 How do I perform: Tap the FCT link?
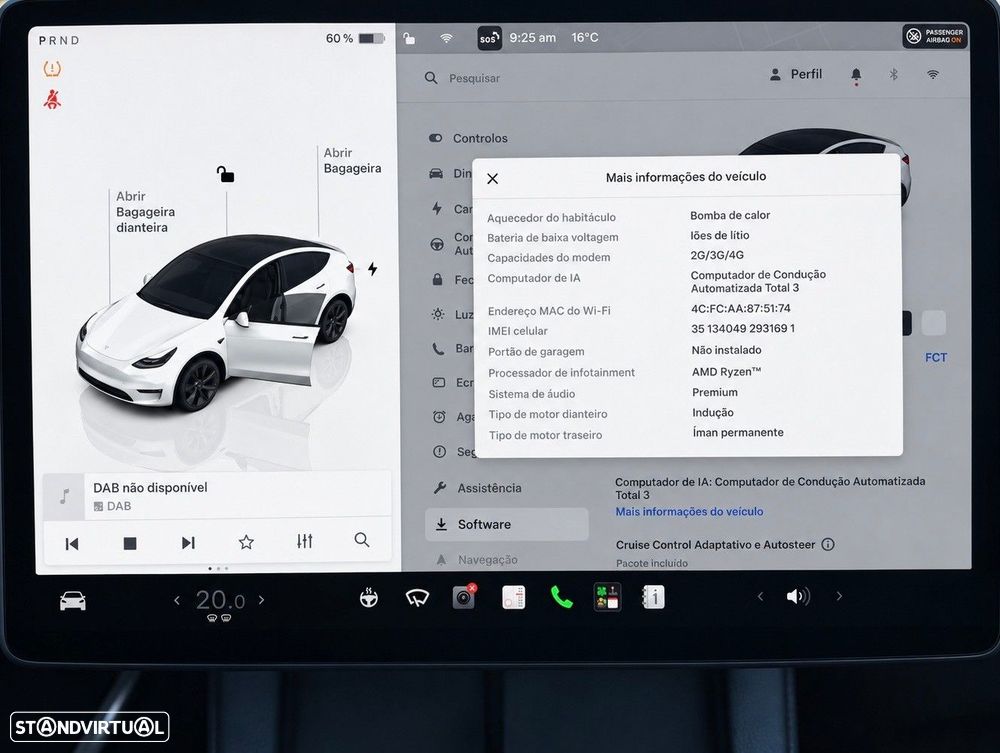pos(936,358)
